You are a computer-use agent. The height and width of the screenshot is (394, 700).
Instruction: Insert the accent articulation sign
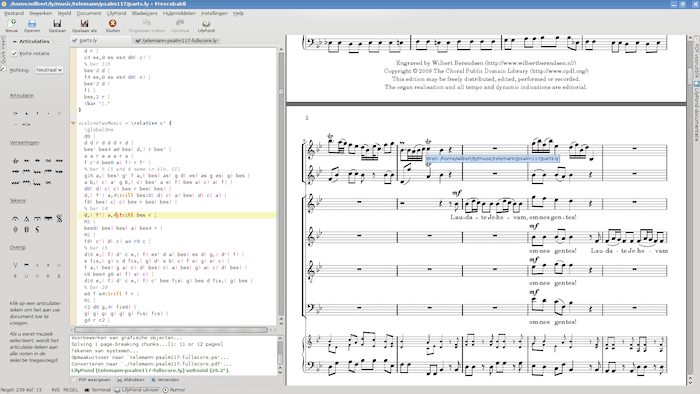click(x=15, y=113)
